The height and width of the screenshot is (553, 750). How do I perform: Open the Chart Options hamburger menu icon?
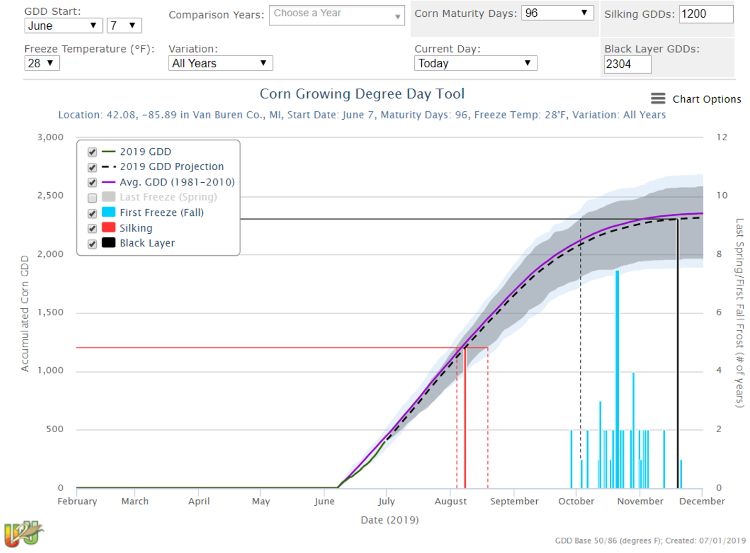(658, 99)
